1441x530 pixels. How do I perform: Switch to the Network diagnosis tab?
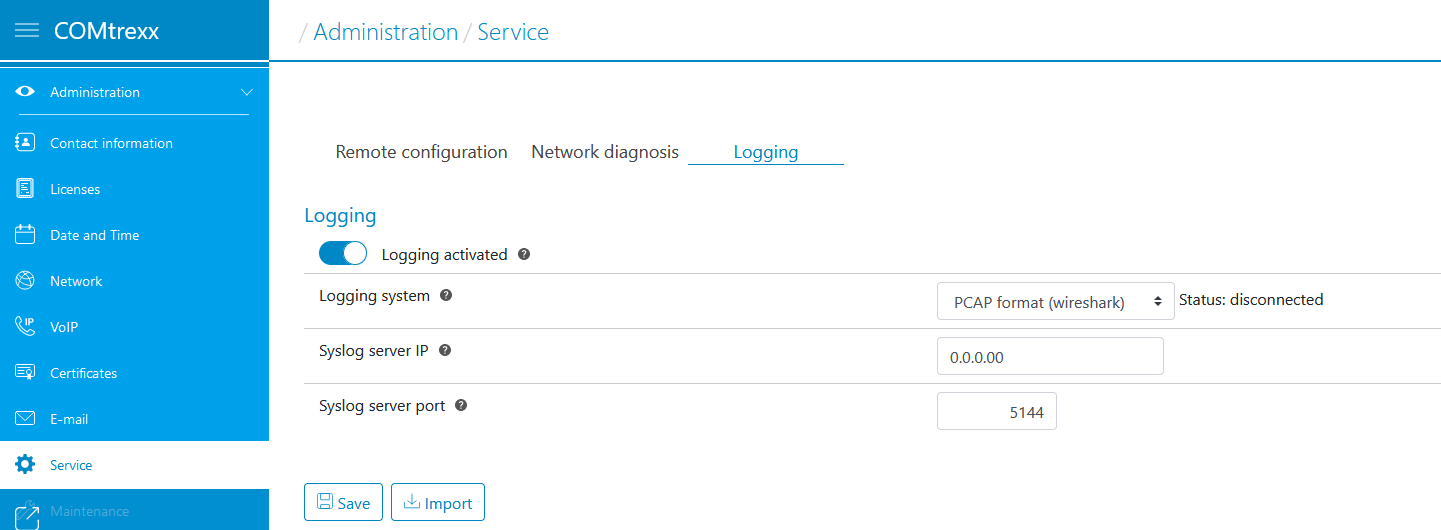coord(605,152)
